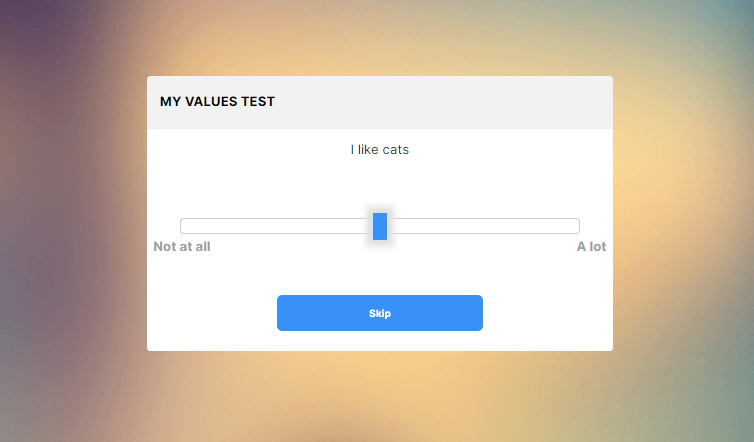Click slider track halfway between handle and left end
The height and width of the screenshot is (442, 754).
click(x=280, y=226)
